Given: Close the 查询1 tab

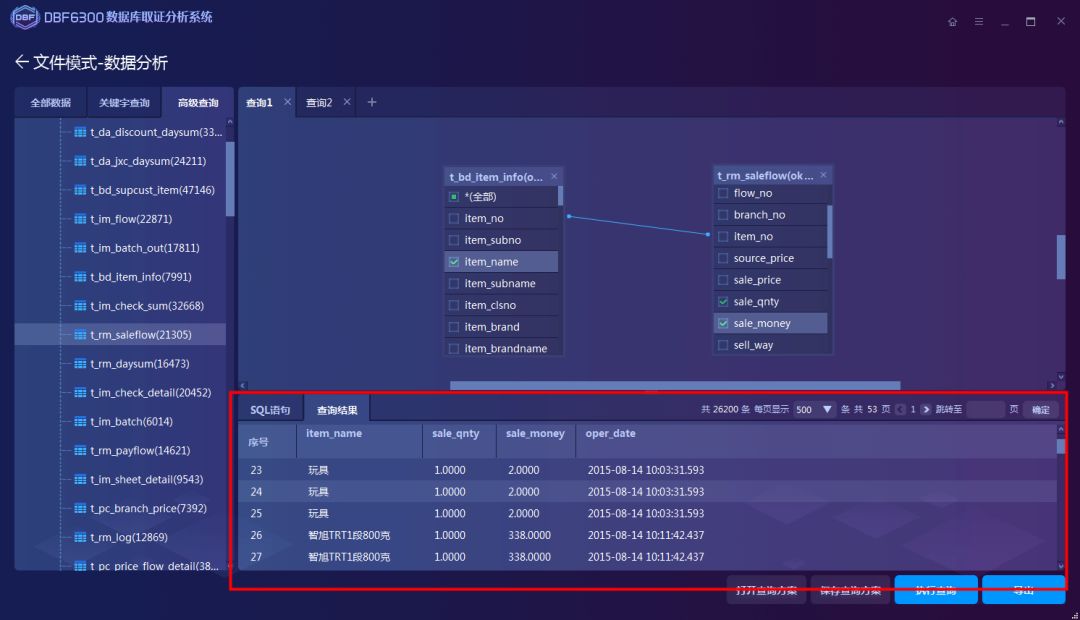Looking at the screenshot, I should coord(287,102).
